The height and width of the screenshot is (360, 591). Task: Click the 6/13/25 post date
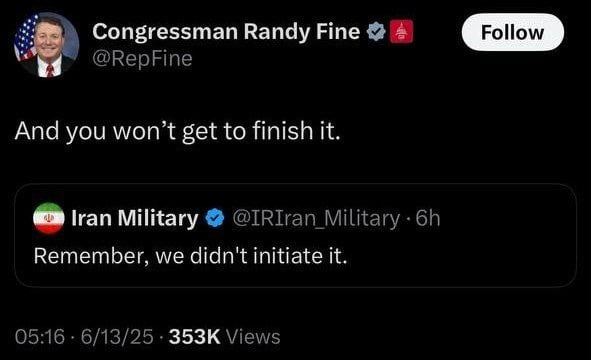pyautogui.click(x=117, y=337)
